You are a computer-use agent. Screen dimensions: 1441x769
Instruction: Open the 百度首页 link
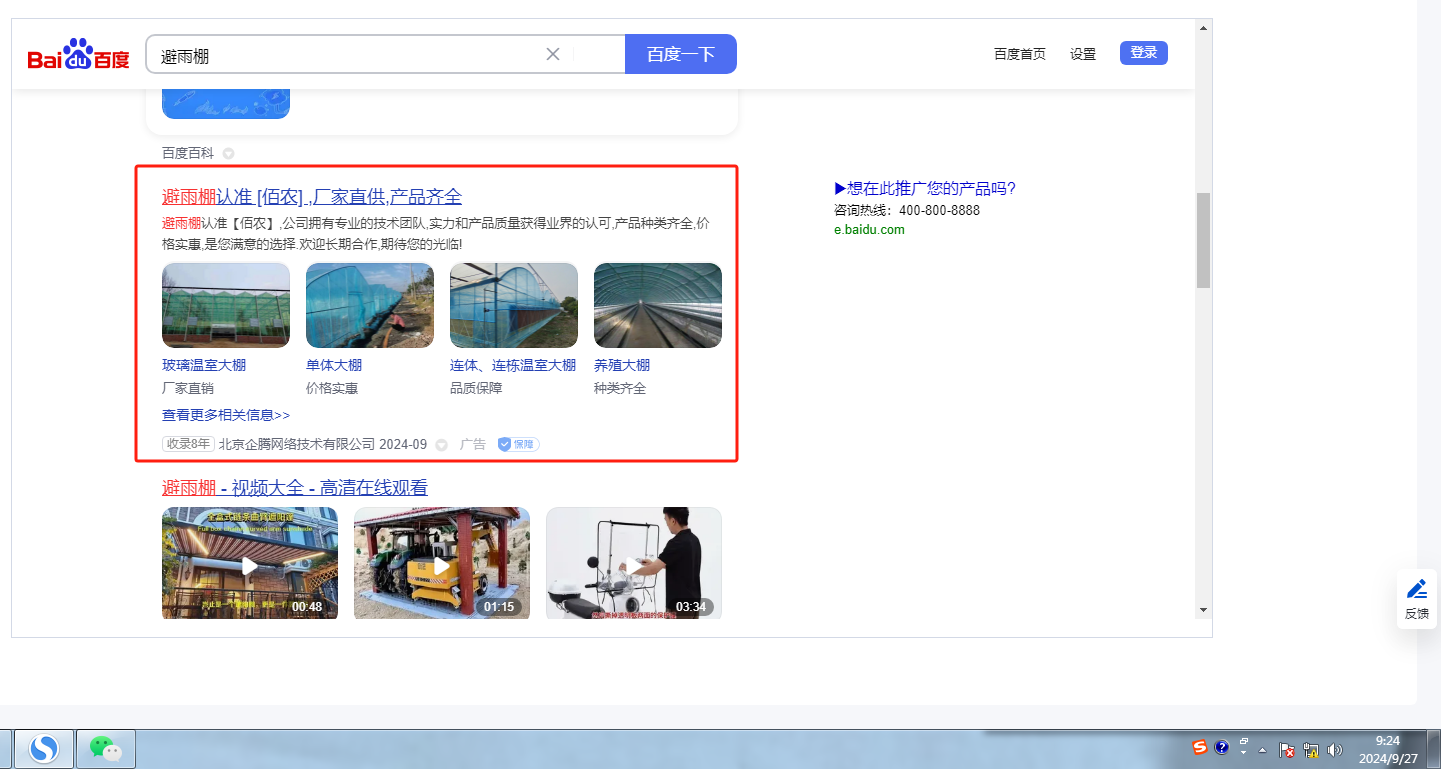[x=1020, y=54]
